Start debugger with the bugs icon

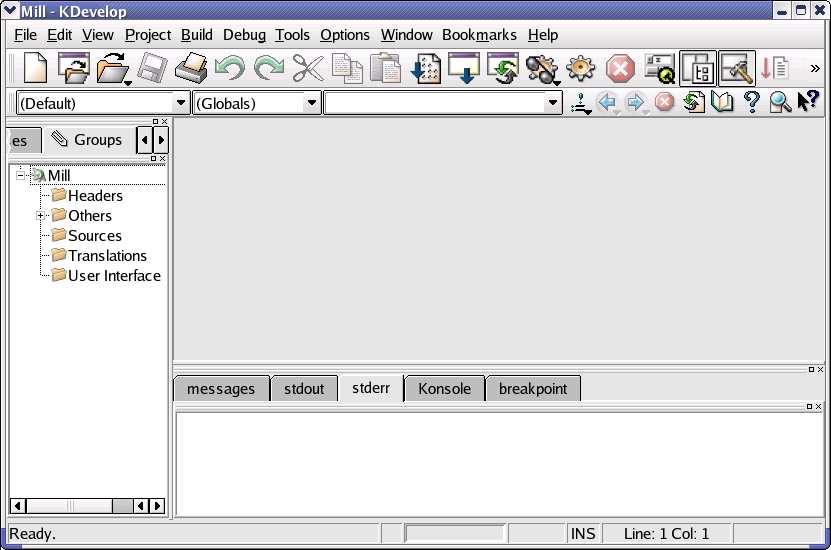click(x=542, y=69)
